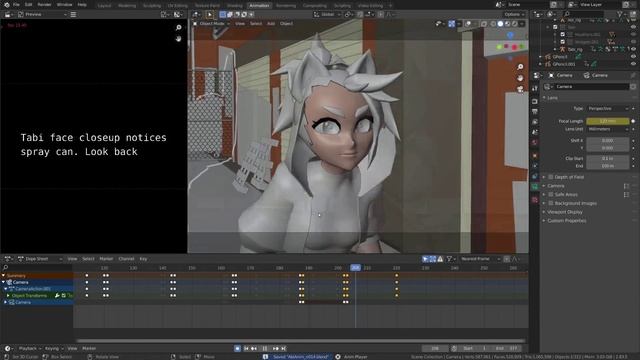640x360 pixels.
Task: Add a new workspace tab
Action: 390,6
